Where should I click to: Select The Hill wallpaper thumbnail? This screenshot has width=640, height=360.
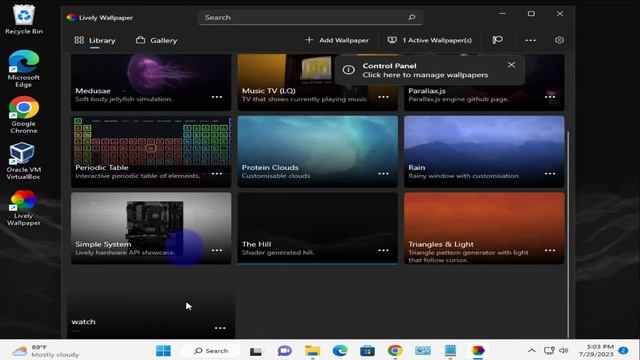click(x=317, y=228)
